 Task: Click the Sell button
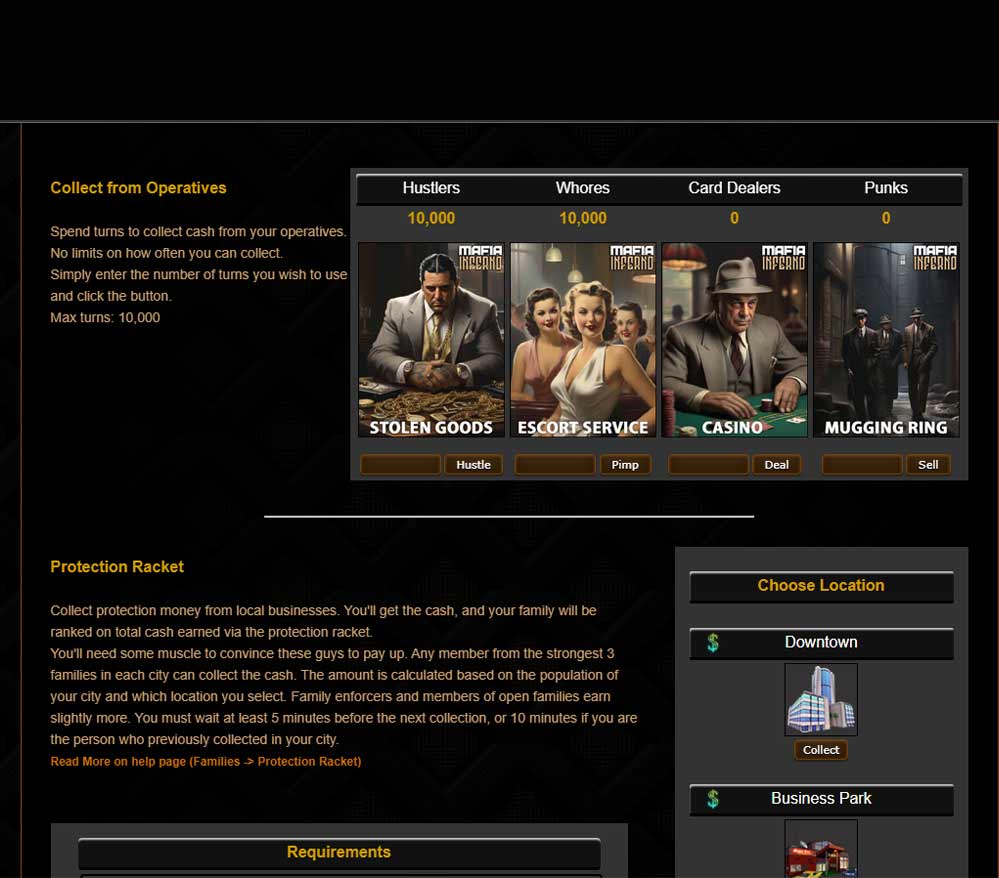[x=928, y=464]
